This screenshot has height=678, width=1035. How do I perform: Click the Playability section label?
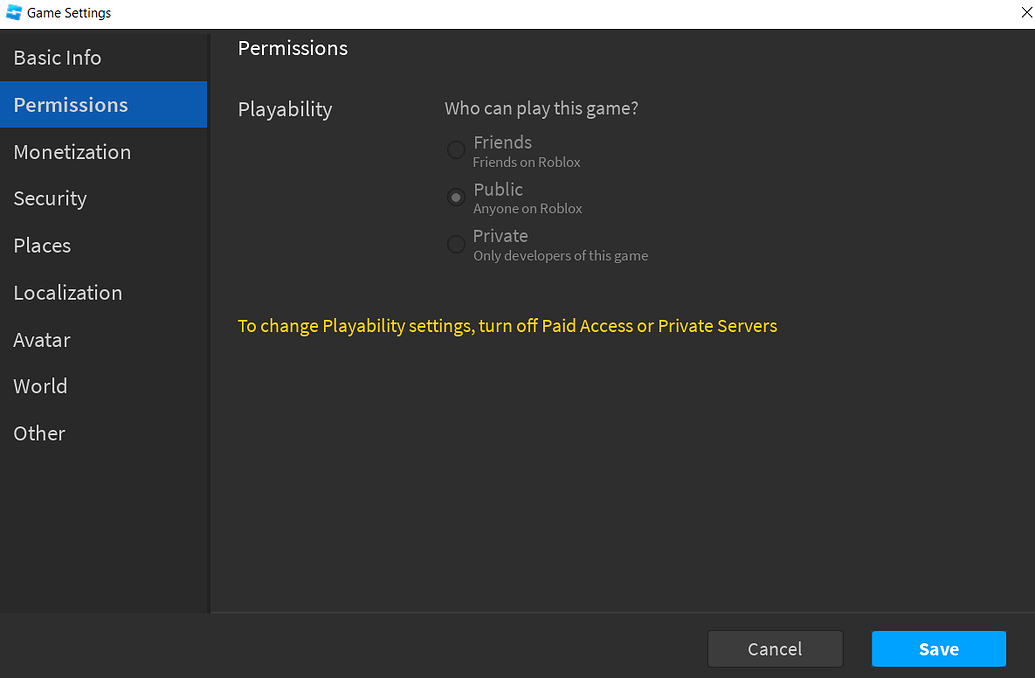[x=285, y=109]
